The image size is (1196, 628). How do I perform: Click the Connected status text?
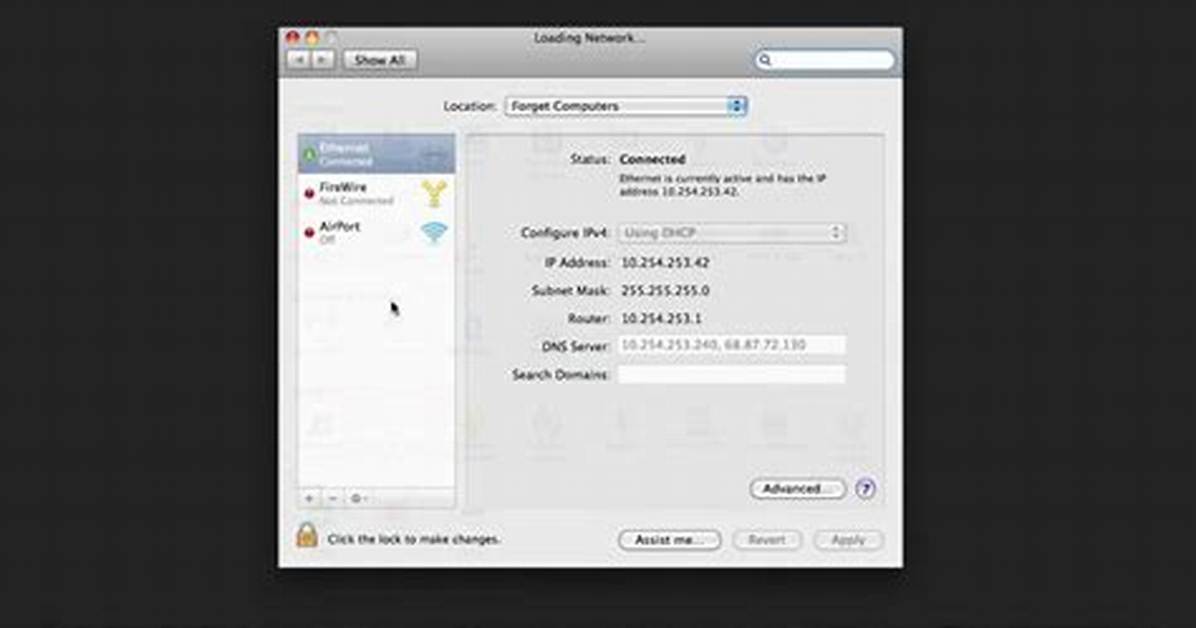(x=652, y=159)
